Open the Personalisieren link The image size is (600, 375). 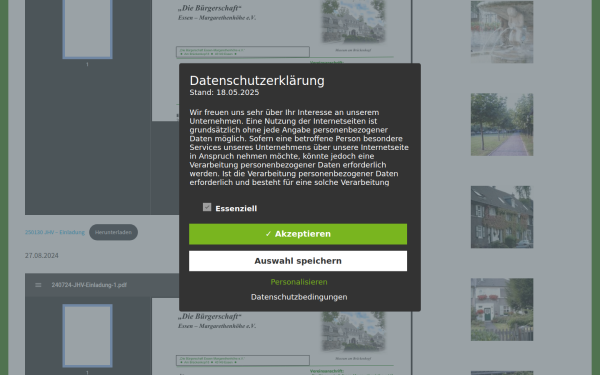[x=299, y=282]
